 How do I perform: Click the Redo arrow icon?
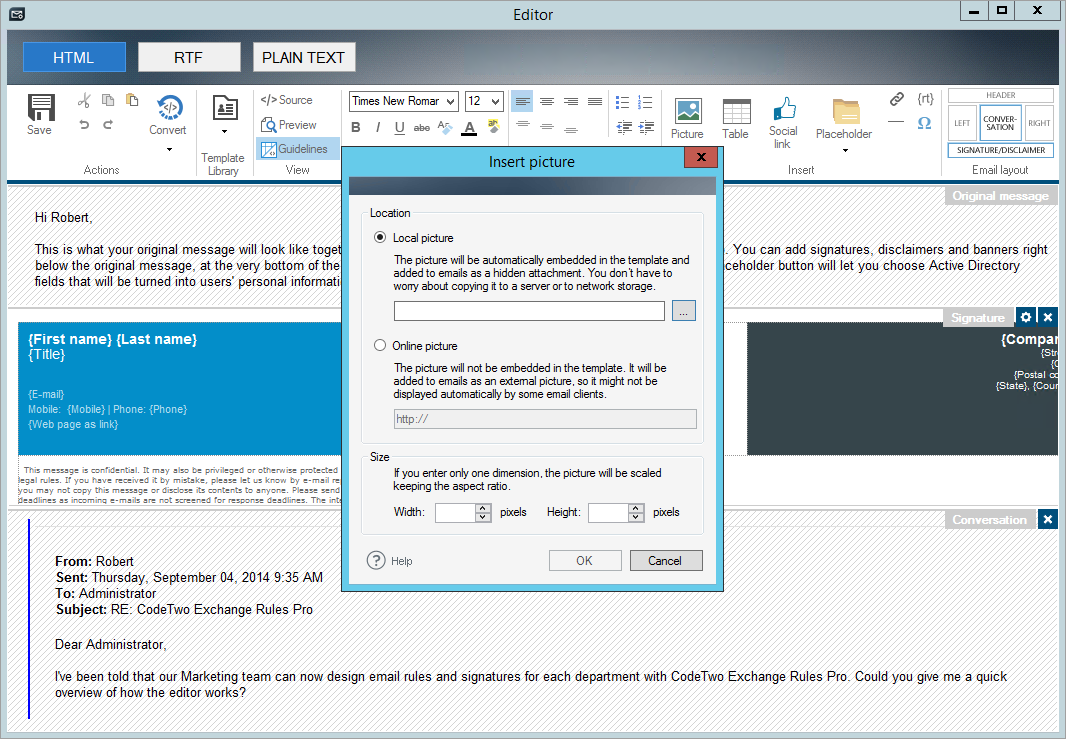(108, 124)
